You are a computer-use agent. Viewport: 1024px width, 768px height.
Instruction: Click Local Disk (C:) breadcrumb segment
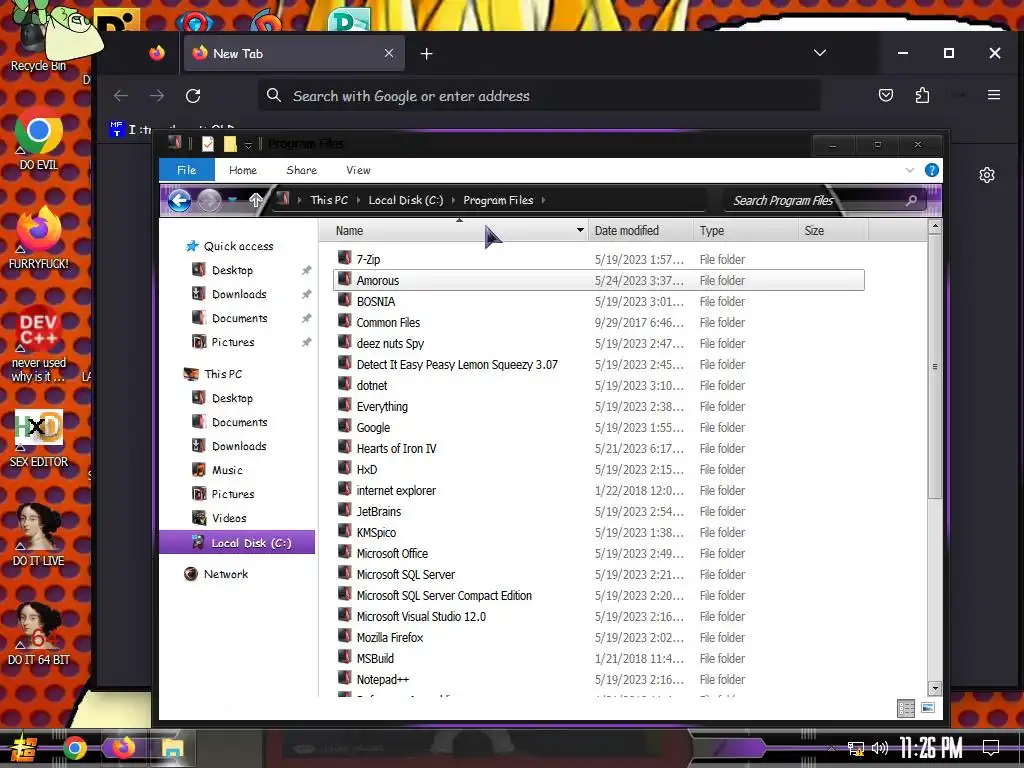(406, 200)
